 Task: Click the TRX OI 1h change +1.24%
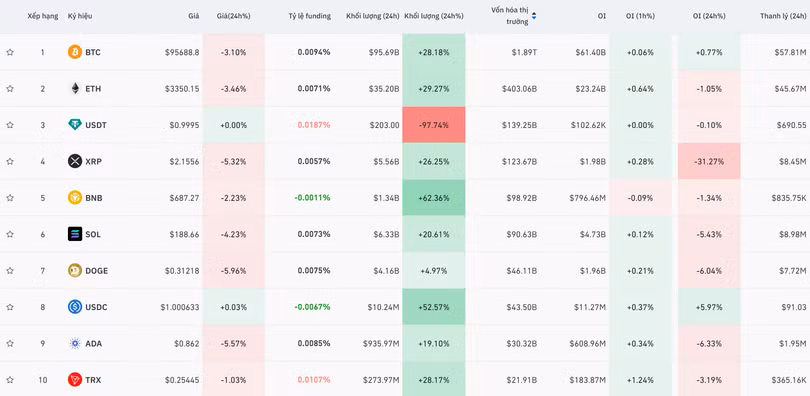pos(641,380)
